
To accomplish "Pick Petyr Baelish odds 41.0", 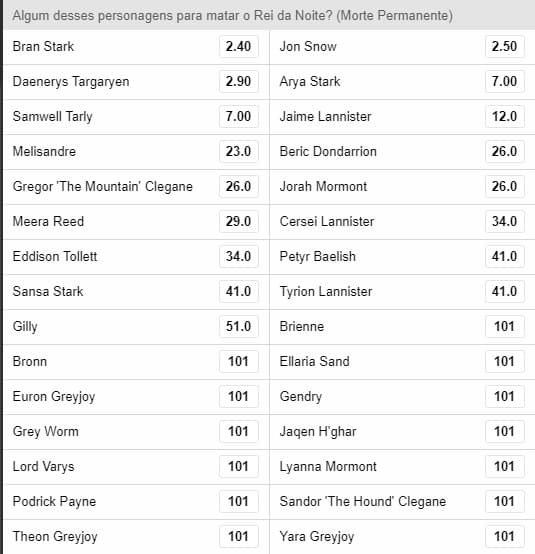I will click(x=505, y=256).
